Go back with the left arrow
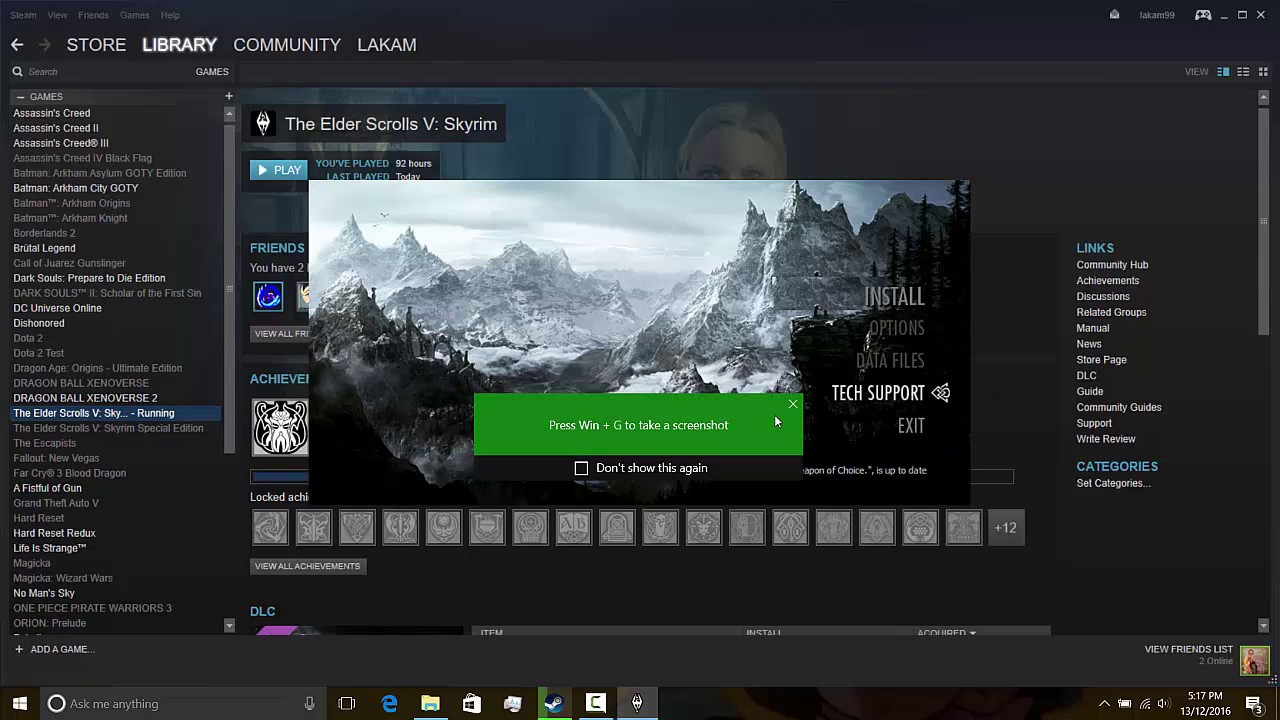This screenshot has height=720, width=1280. (17, 45)
